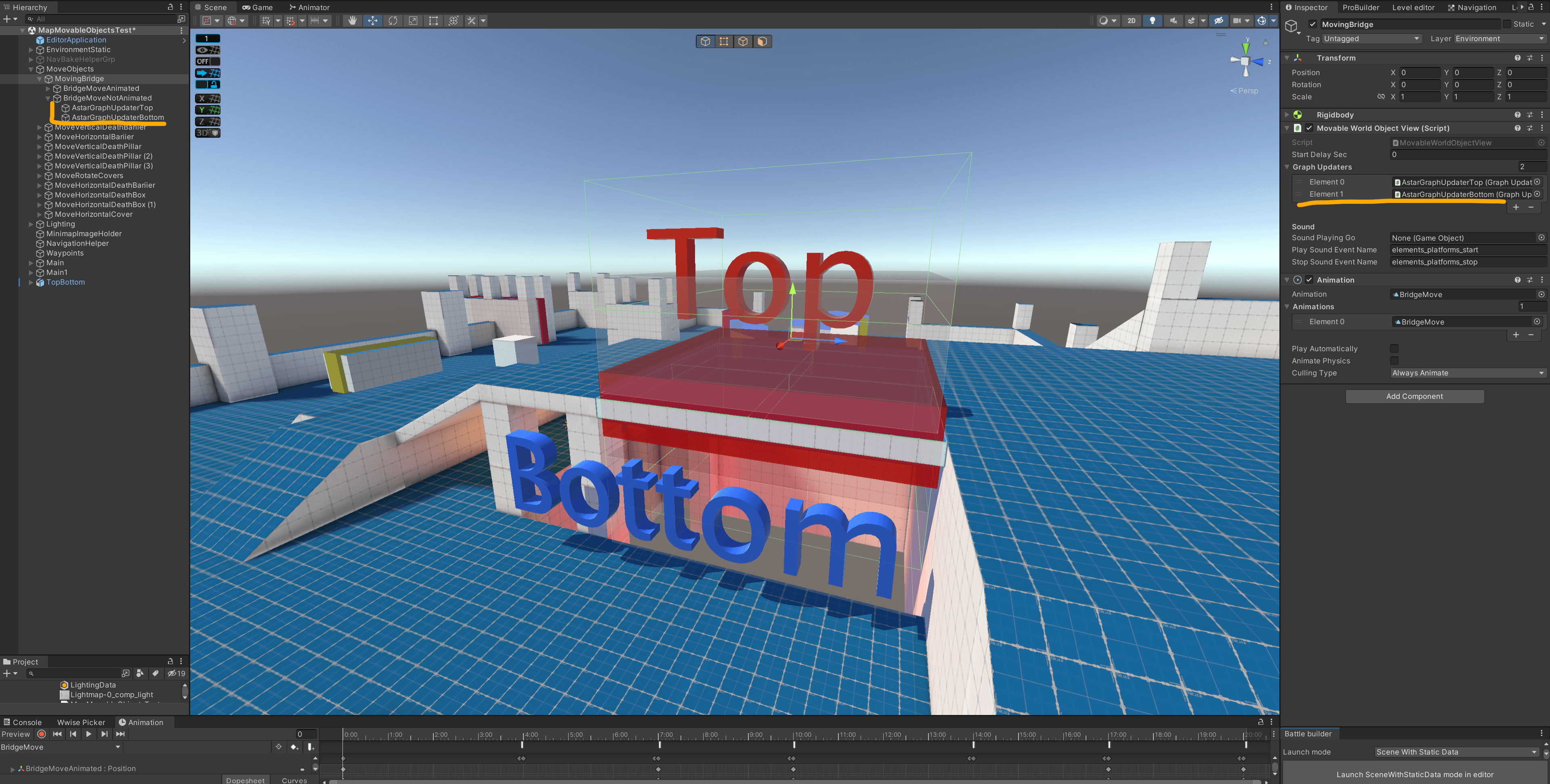Image resolution: width=1550 pixels, height=784 pixels.
Task: Select the Hand view tool
Action: 353,21
